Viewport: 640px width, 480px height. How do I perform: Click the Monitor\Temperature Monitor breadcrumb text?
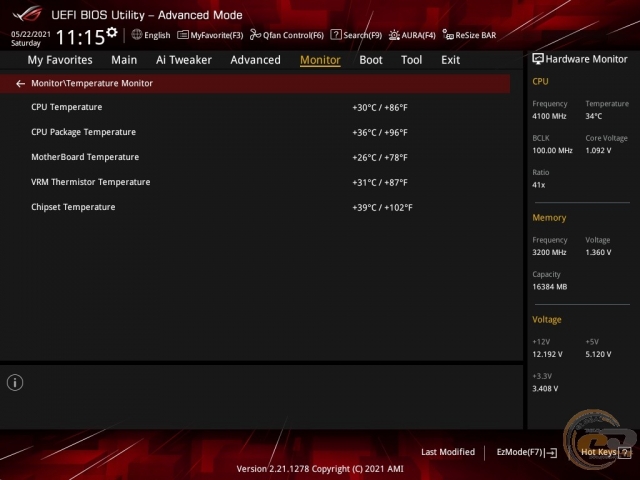(92, 83)
